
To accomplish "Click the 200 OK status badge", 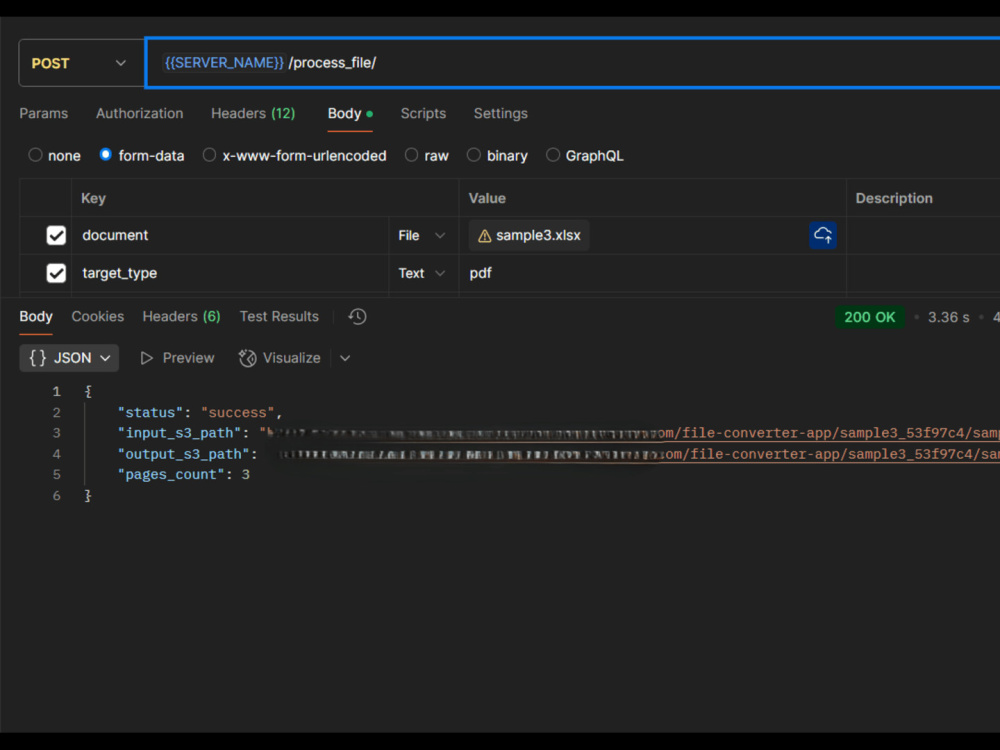I will coord(869,317).
